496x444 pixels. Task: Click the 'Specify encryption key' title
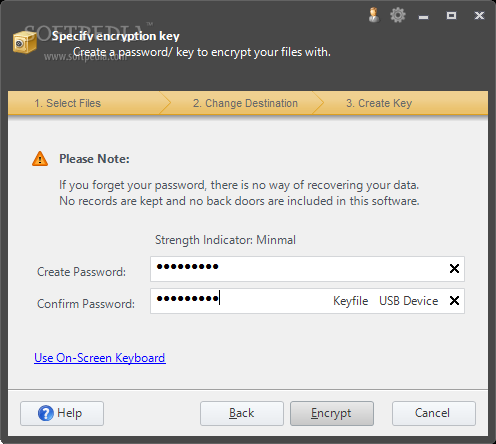click(116, 36)
